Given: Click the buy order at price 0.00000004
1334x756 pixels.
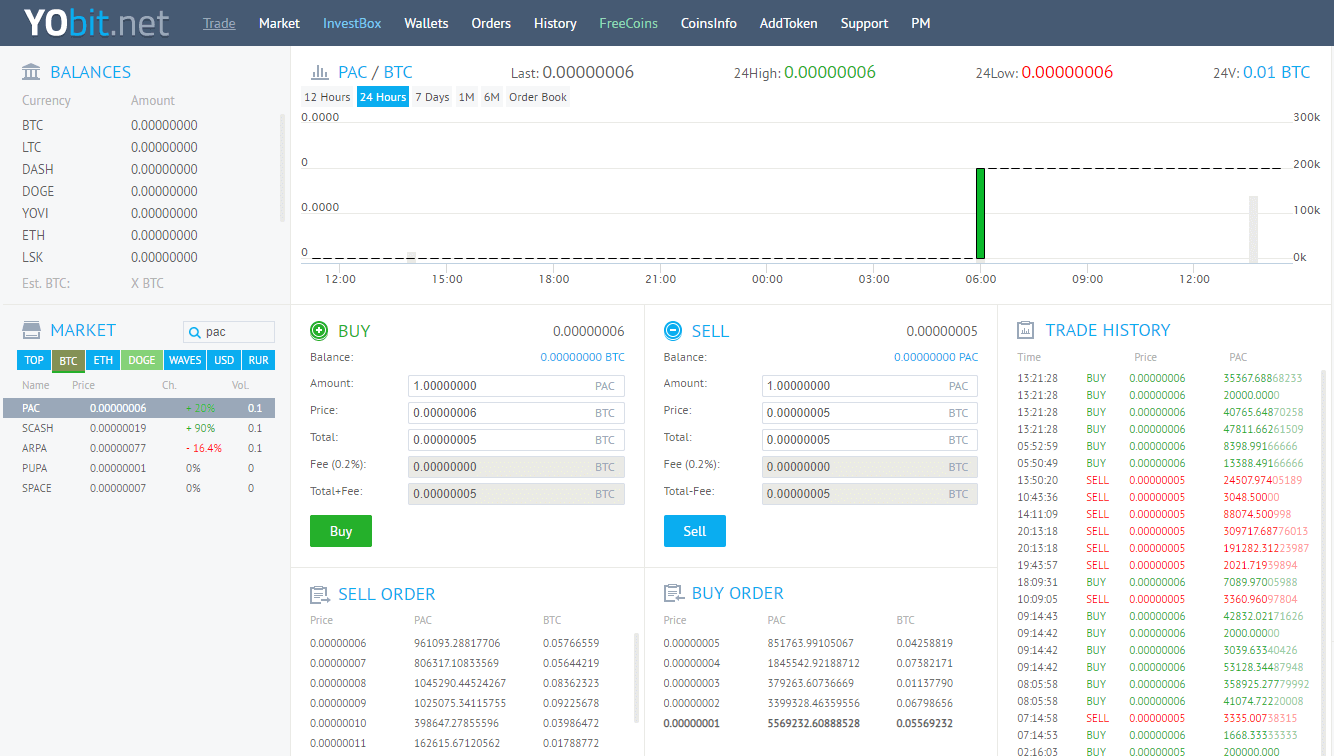Looking at the screenshot, I should [x=820, y=663].
